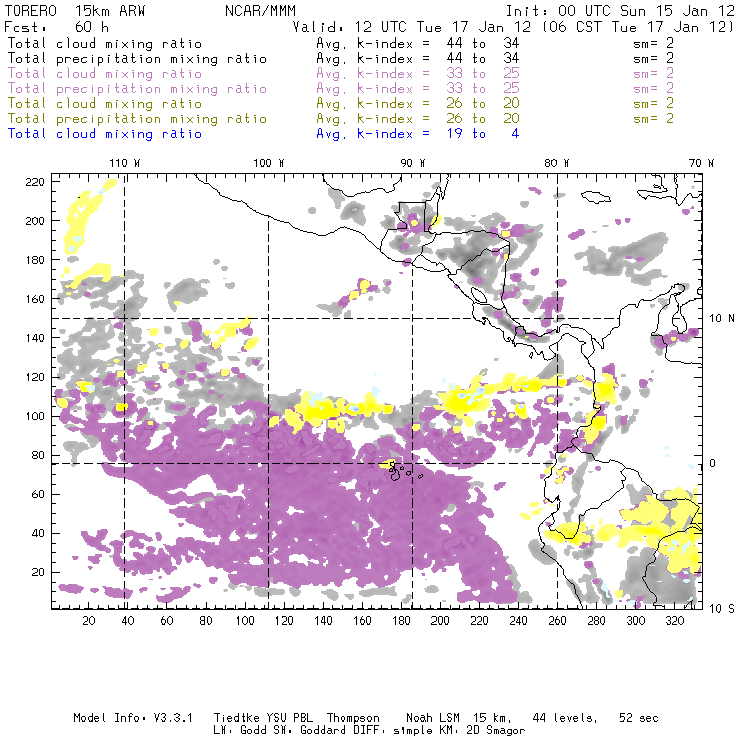The image size is (740, 740).
Task: Click purple "Avg. k-index = 33 to 25" on cloud row
Action: coord(418,74)
